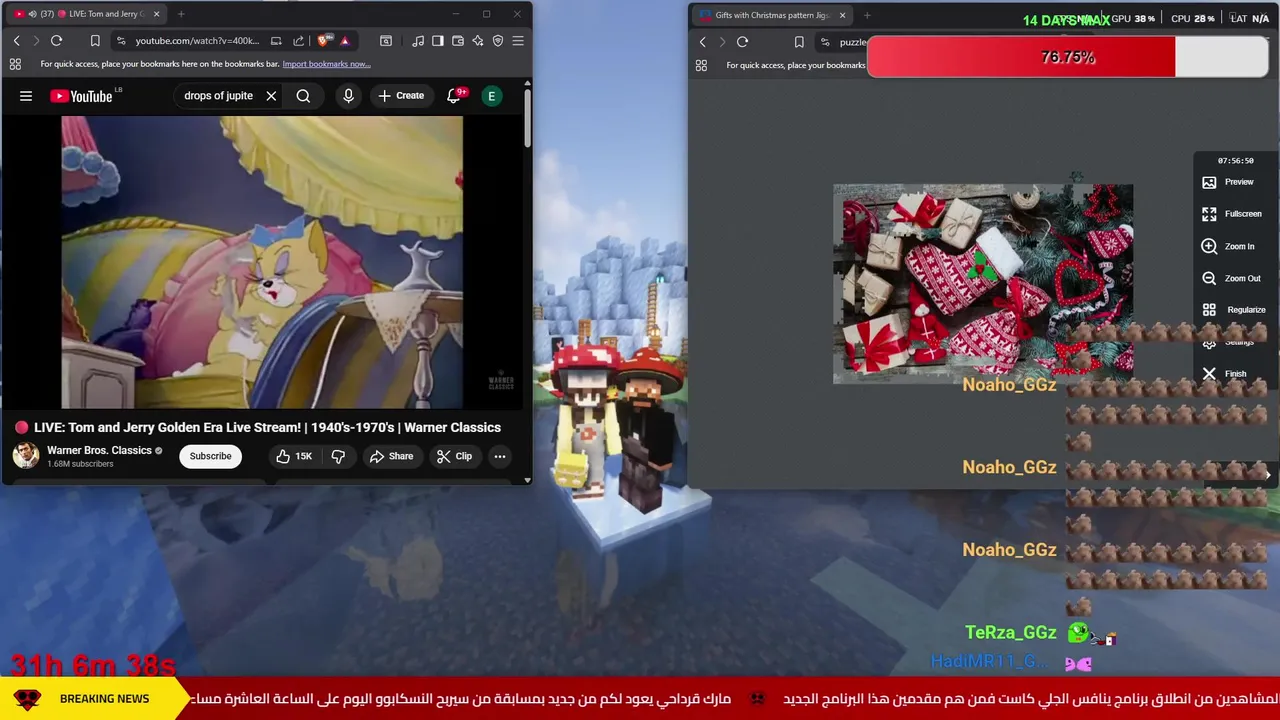Click the scroll down arrow in YouTube window
This screenshot has height=720, width=1280.
pos(527,480)
